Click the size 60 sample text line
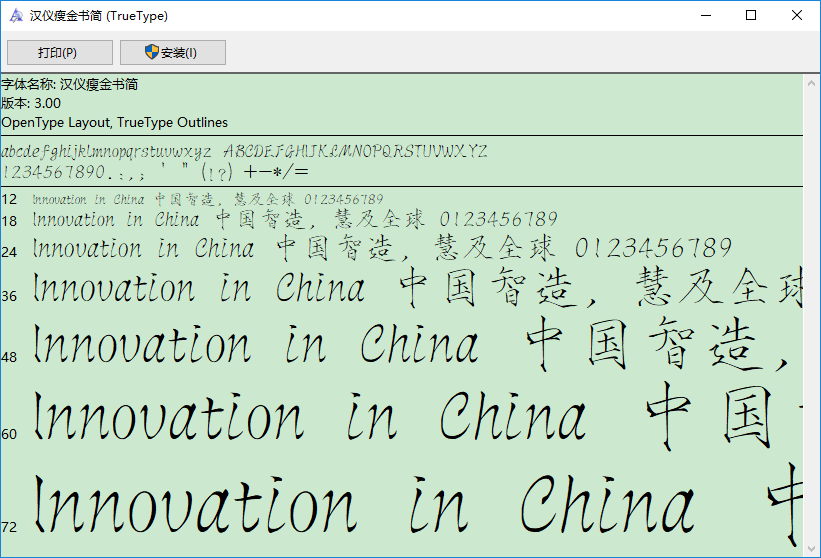 click(x=417, y=417)
